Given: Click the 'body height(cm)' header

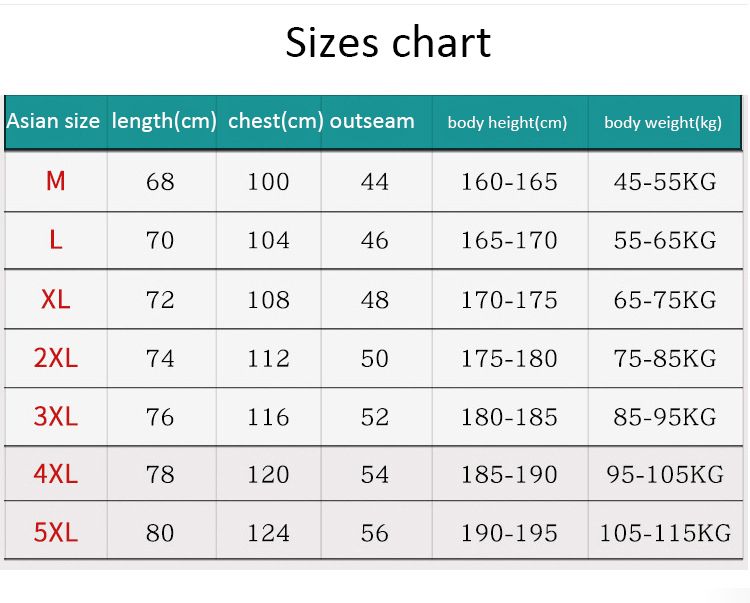Looking at the screenshot, I should tap(507, 123).
